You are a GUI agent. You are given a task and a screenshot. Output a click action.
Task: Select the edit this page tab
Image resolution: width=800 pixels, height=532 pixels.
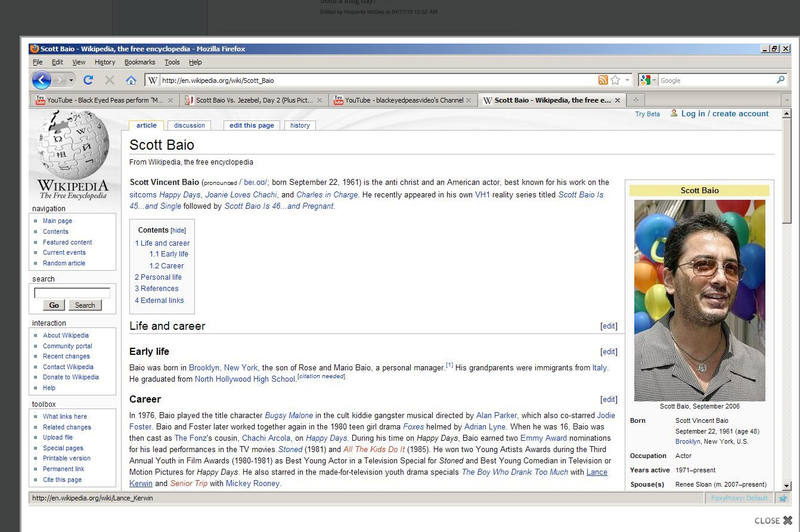pos(252,125)
